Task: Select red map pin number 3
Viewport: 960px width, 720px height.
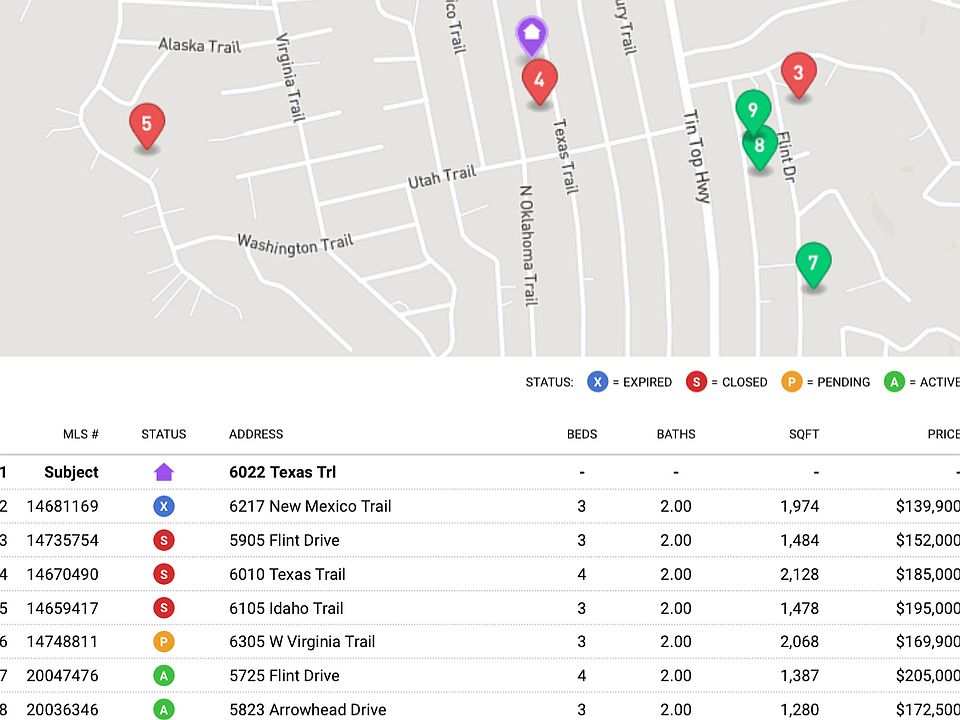Action: coord(798,75)
